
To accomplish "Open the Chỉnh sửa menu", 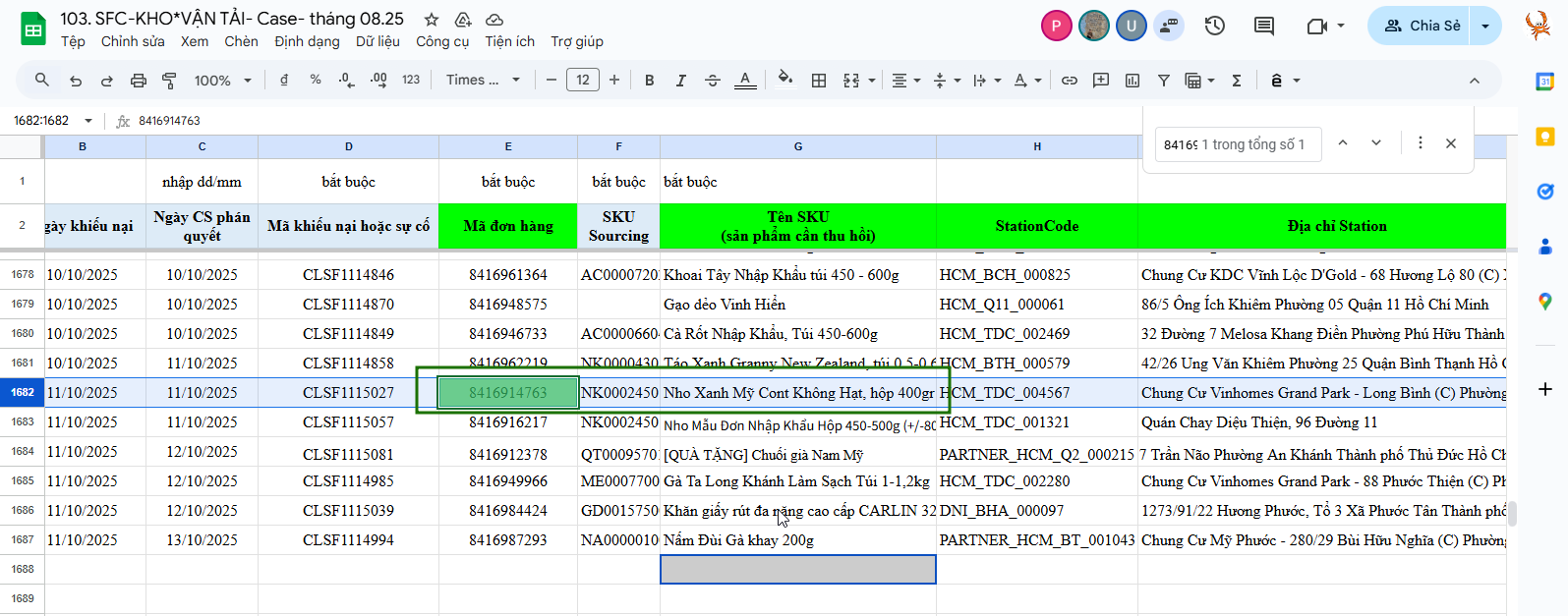I will tap(133, 41).
